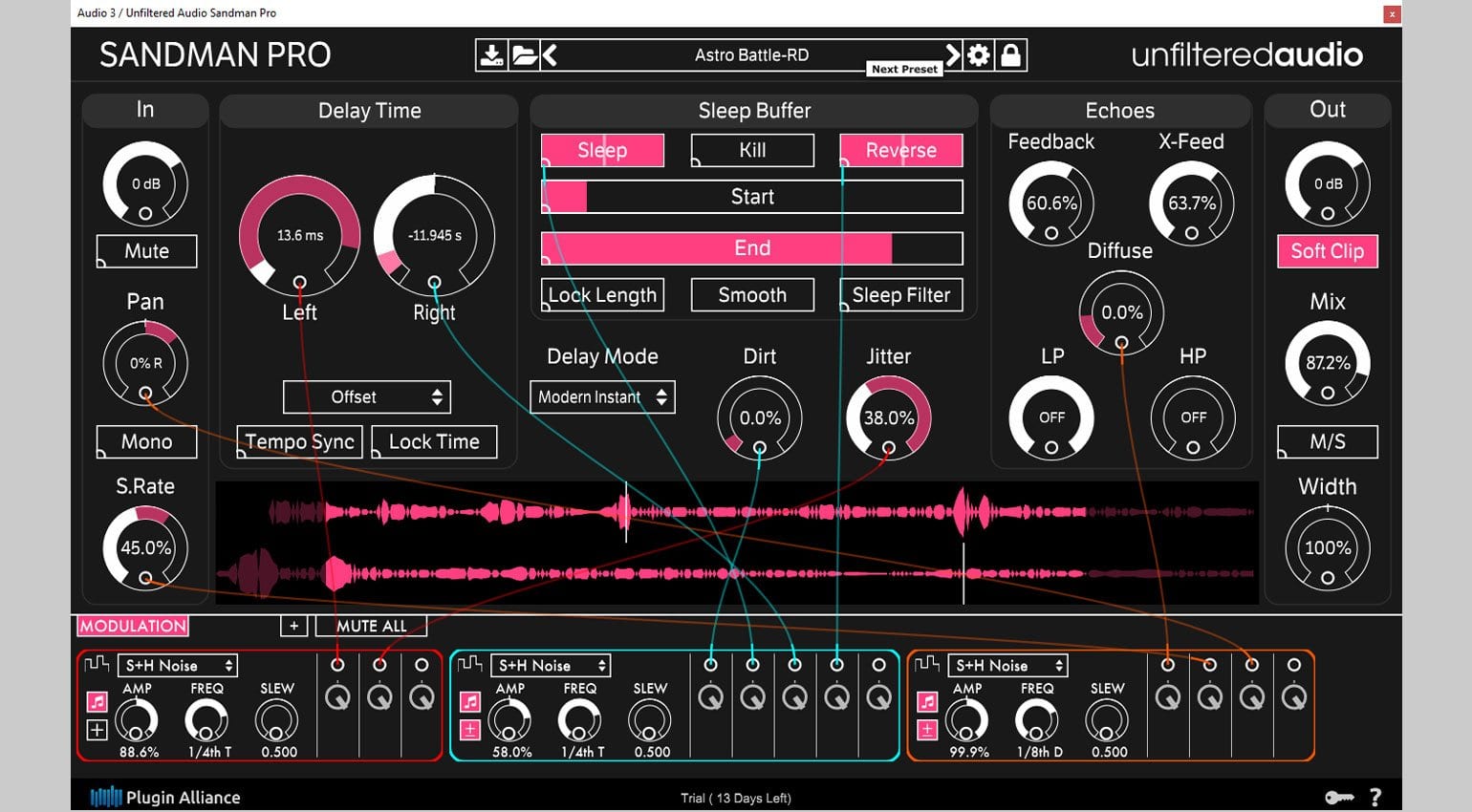Click the orange modulator's waveform shape icon
This screenshot has width=1472, height=812.
(927, 664)
